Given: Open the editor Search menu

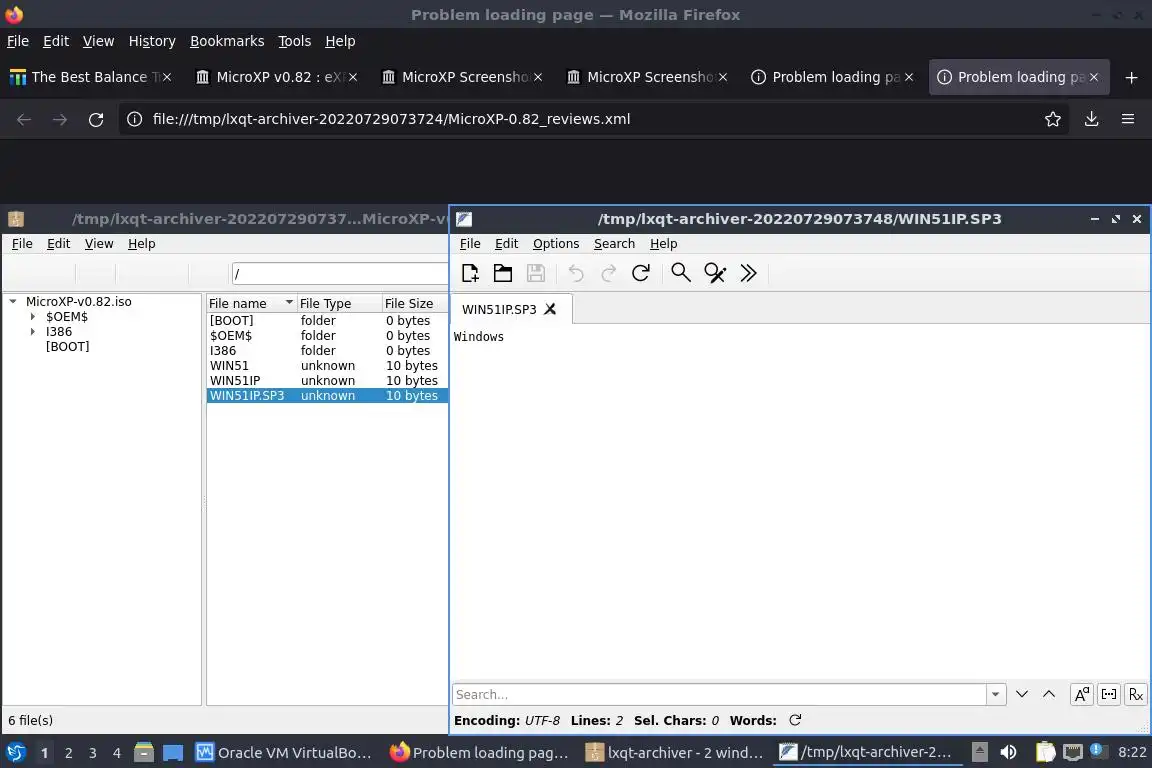Looking at the screenshot, I should coord(614,244).
